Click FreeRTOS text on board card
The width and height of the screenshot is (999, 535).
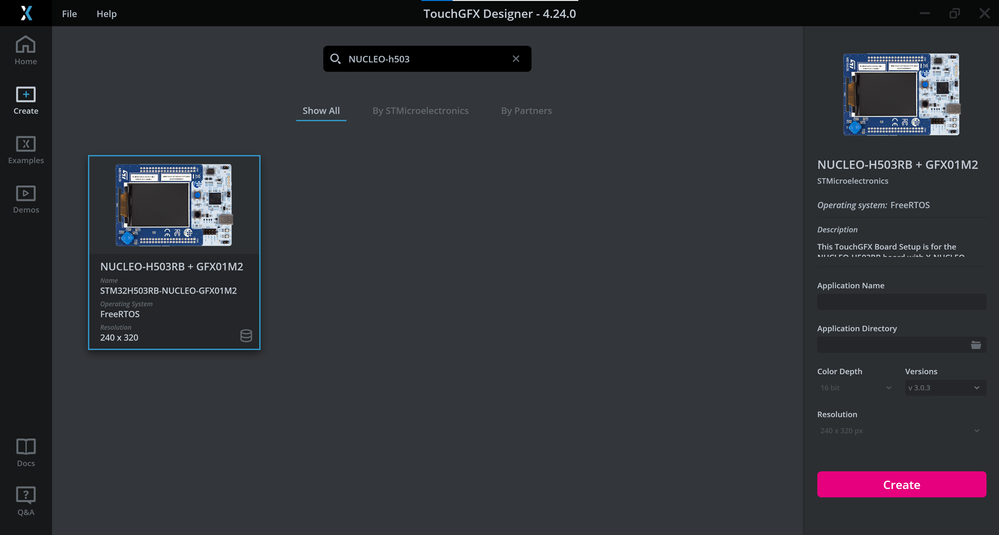120,314
